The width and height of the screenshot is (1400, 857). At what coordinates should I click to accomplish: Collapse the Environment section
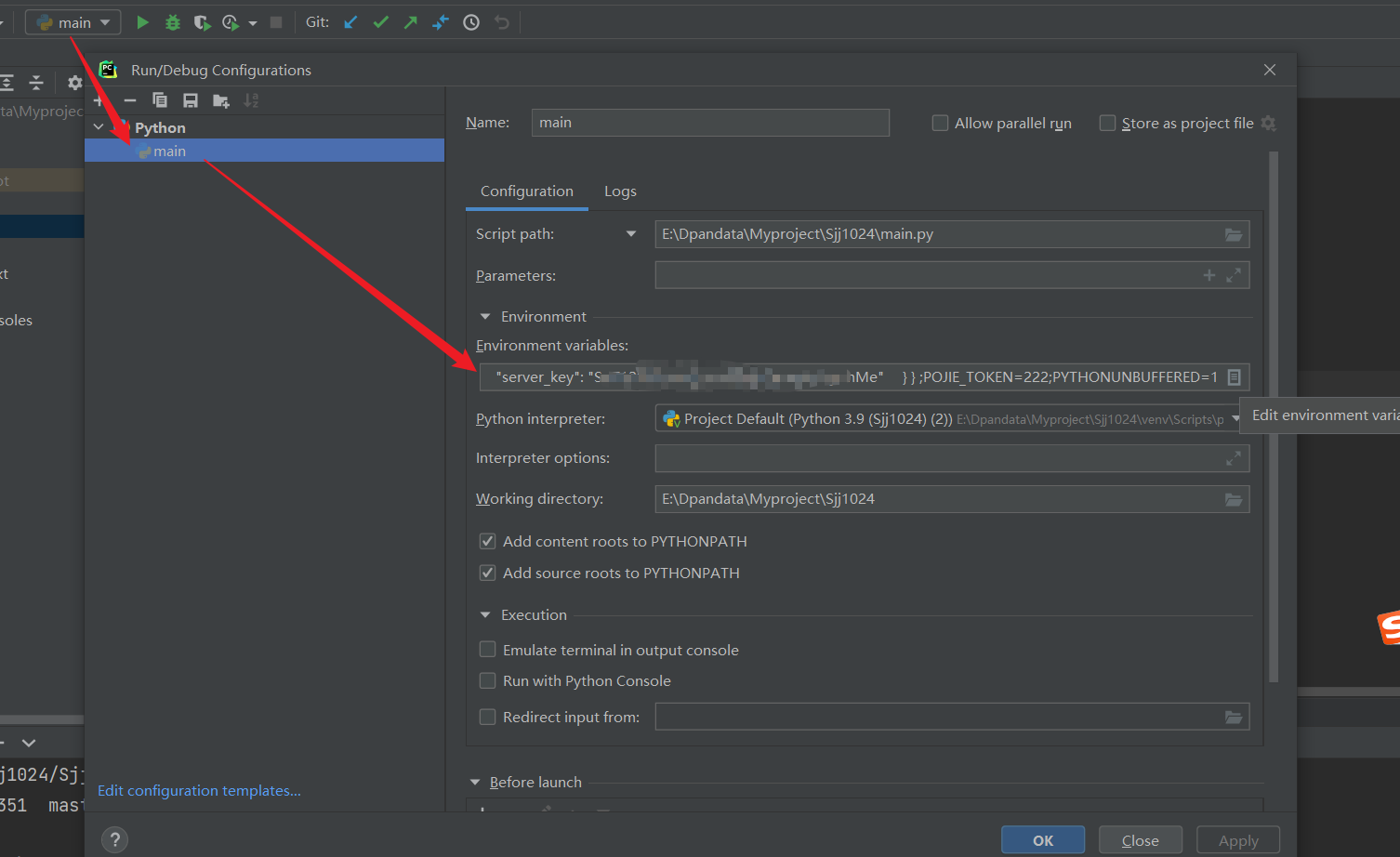coord(484,316)
